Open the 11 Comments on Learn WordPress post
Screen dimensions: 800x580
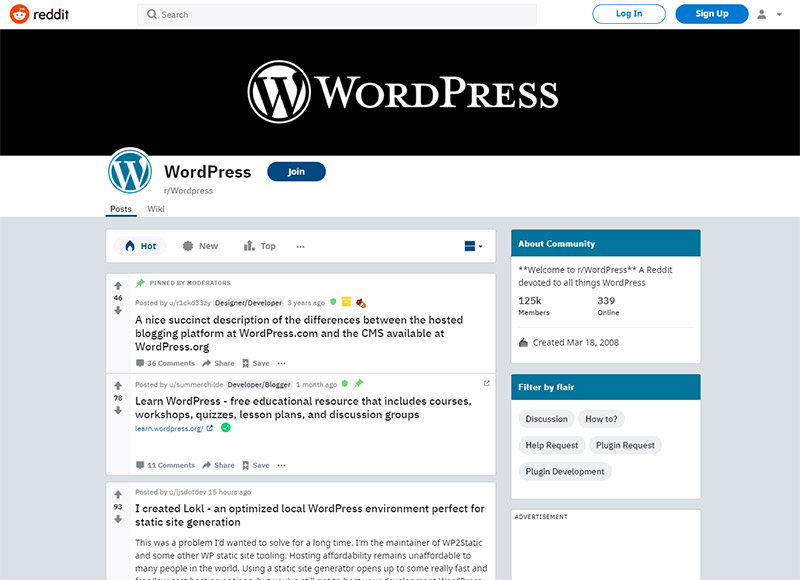[165, 465]
